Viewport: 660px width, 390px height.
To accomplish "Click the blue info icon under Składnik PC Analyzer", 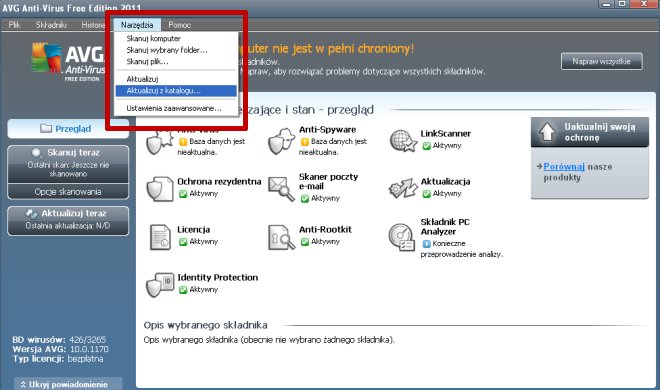I will tap(426, 244).
